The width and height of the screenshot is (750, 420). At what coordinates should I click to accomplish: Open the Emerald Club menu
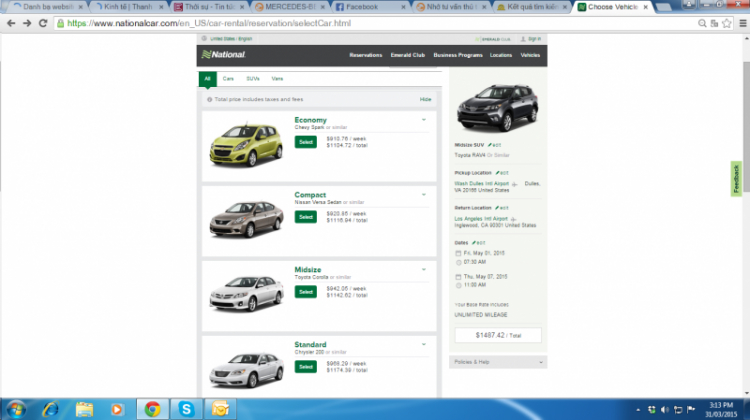408,55
